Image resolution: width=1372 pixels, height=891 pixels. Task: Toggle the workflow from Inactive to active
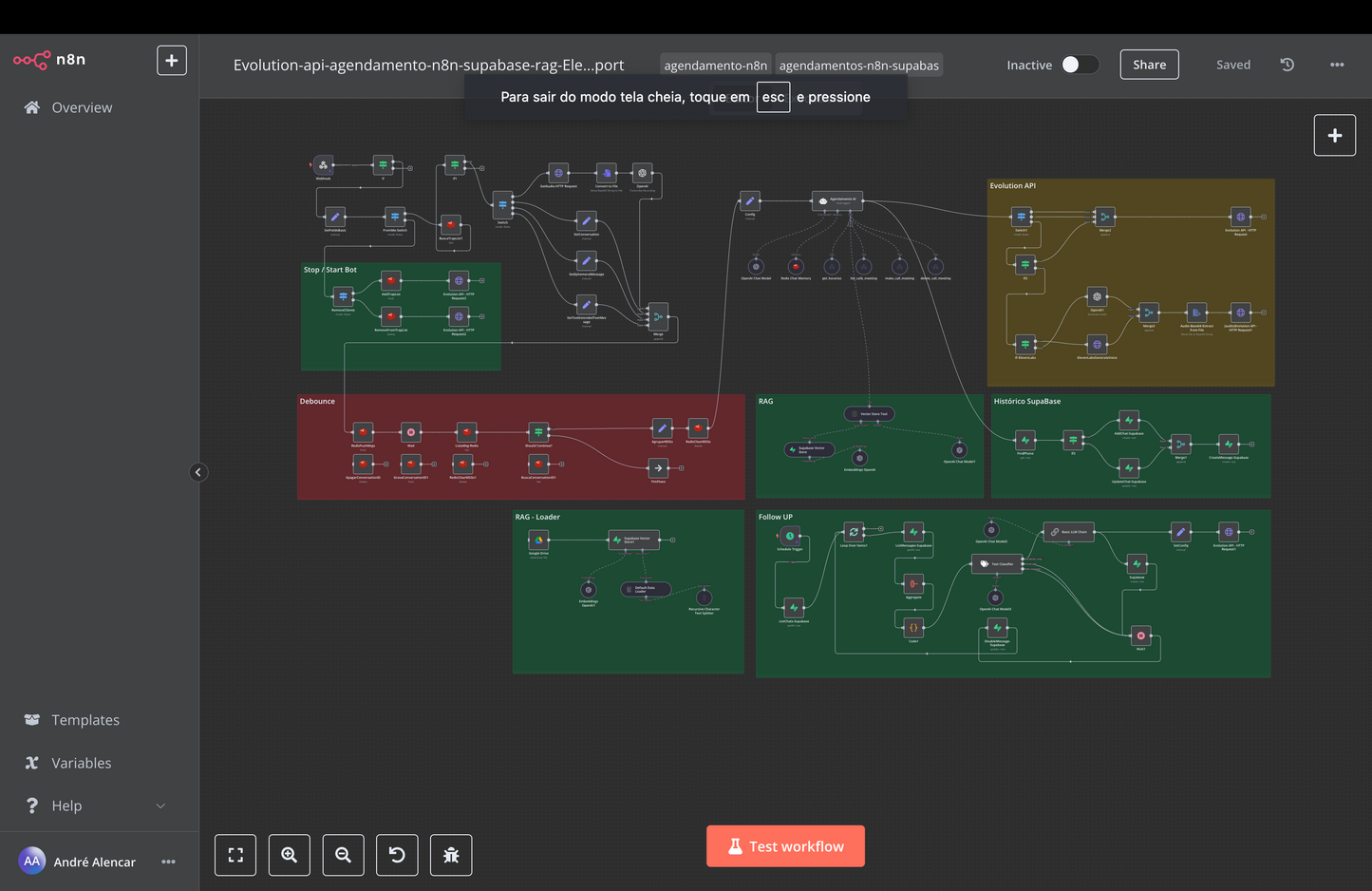pyautogui.click(x=1080, y=65)
